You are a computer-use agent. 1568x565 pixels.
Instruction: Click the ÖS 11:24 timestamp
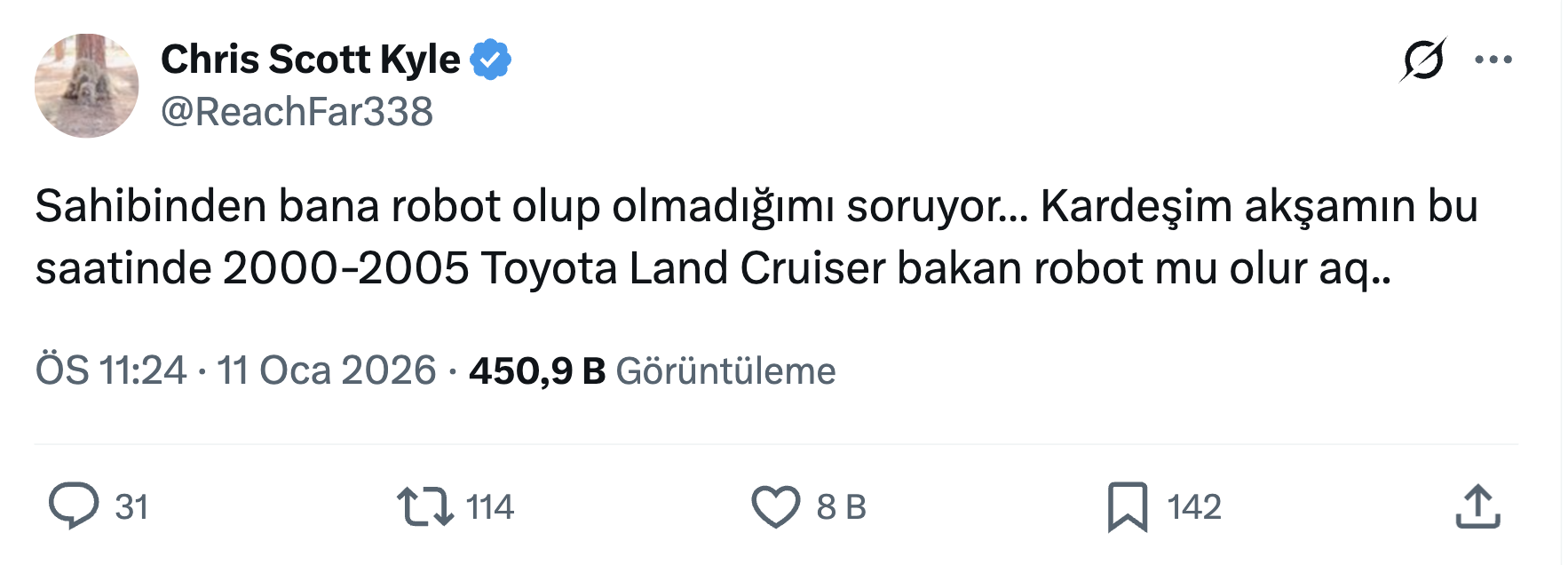111,370
